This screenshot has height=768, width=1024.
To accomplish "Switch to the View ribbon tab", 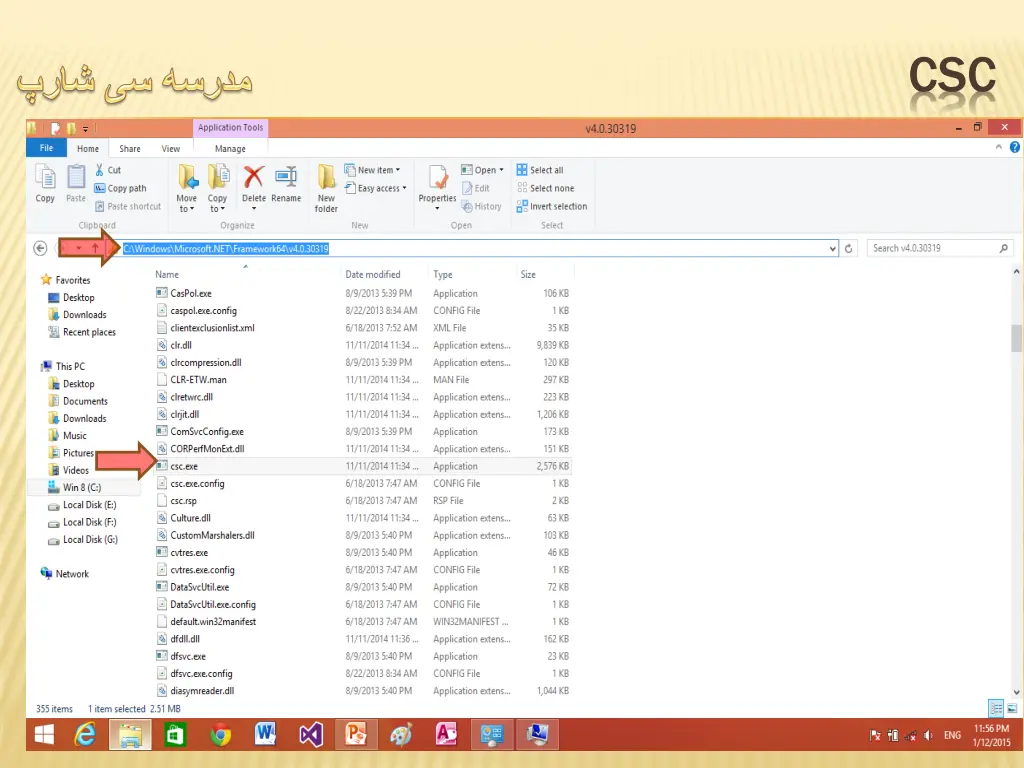I will point(171,149).
